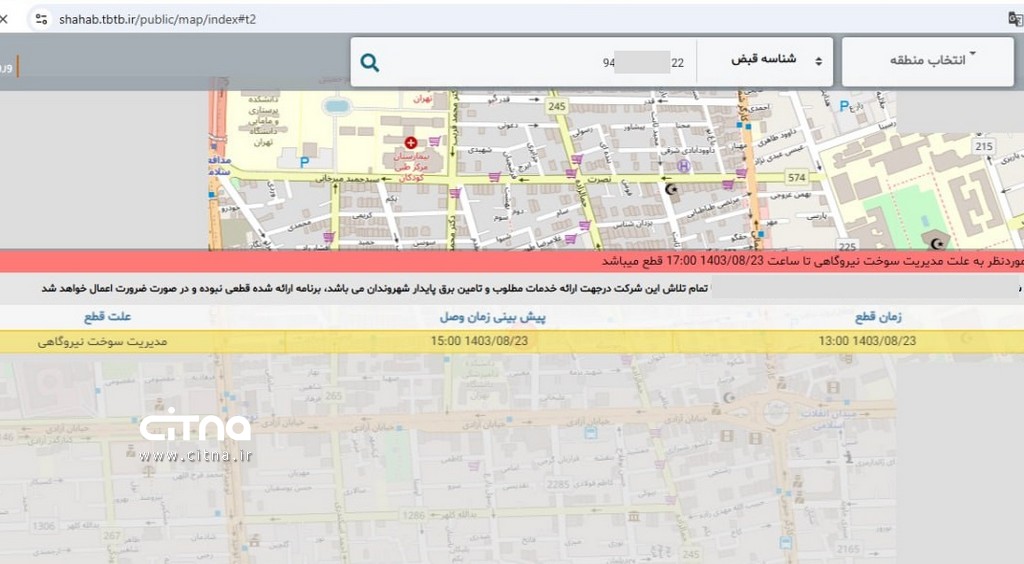Click the red outage alert banner

[x=512, y=261]
